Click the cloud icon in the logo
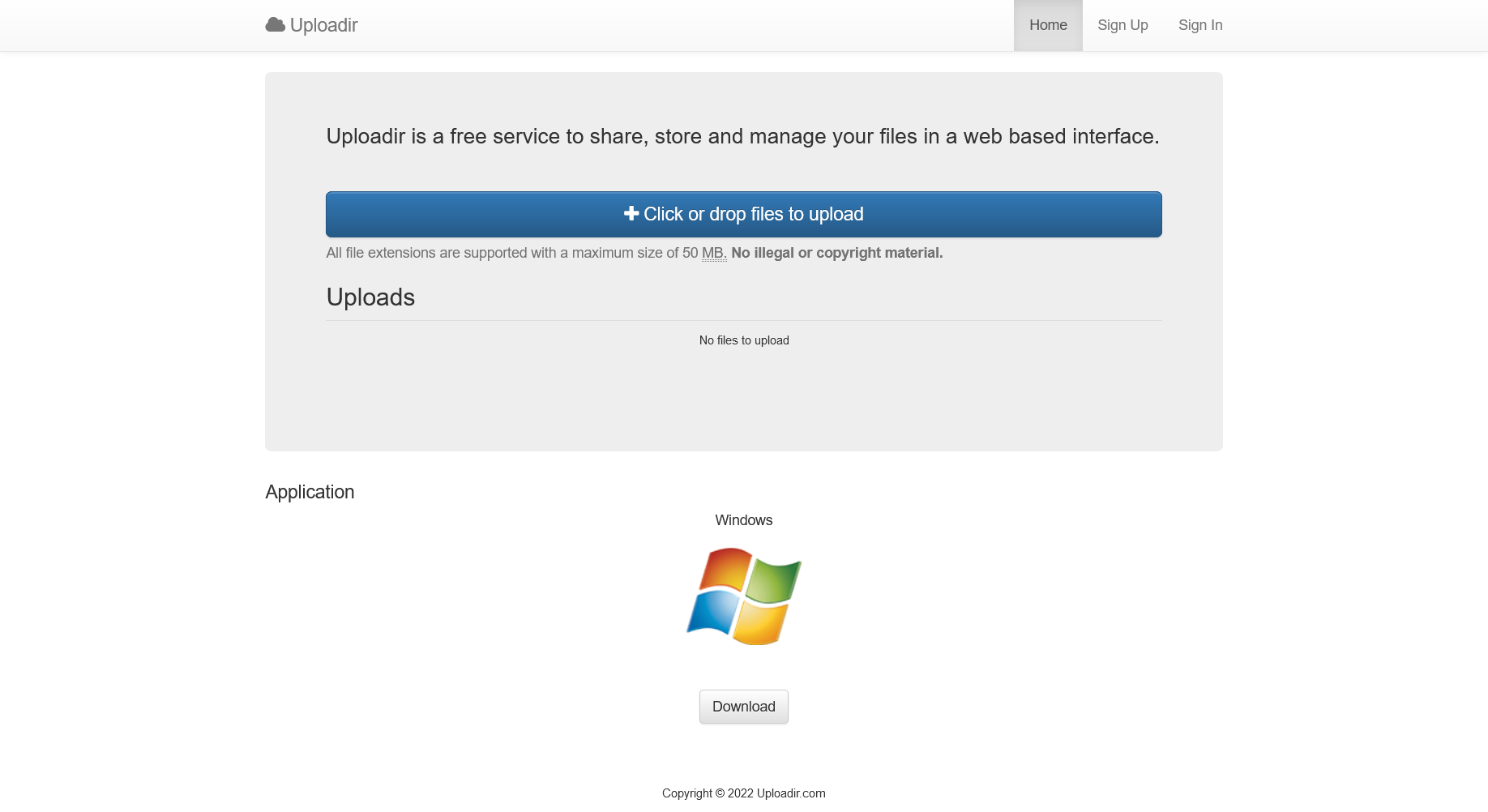The height and width of the screenshot is (812, 1488). click(275, 25)
